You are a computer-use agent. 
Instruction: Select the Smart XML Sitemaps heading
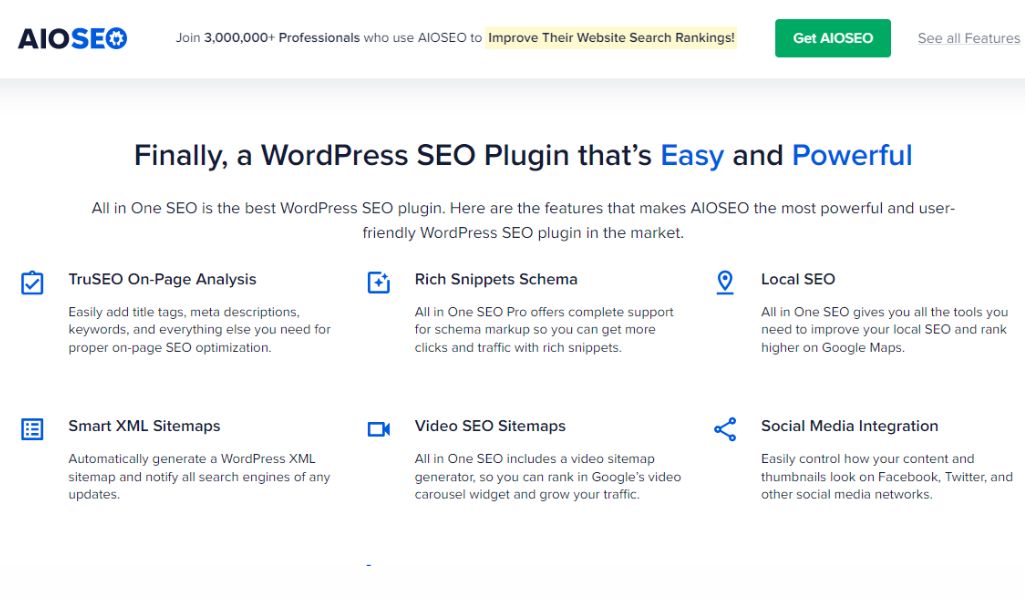[x=144, y=425]
